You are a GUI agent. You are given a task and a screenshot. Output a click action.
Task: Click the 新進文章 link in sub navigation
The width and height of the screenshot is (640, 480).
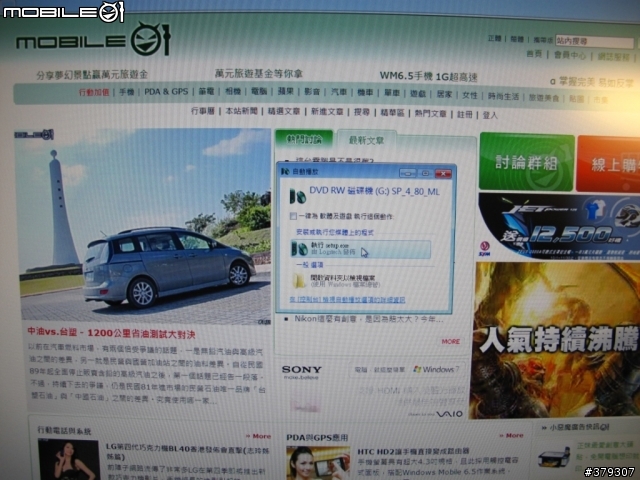tap(327, 112)
